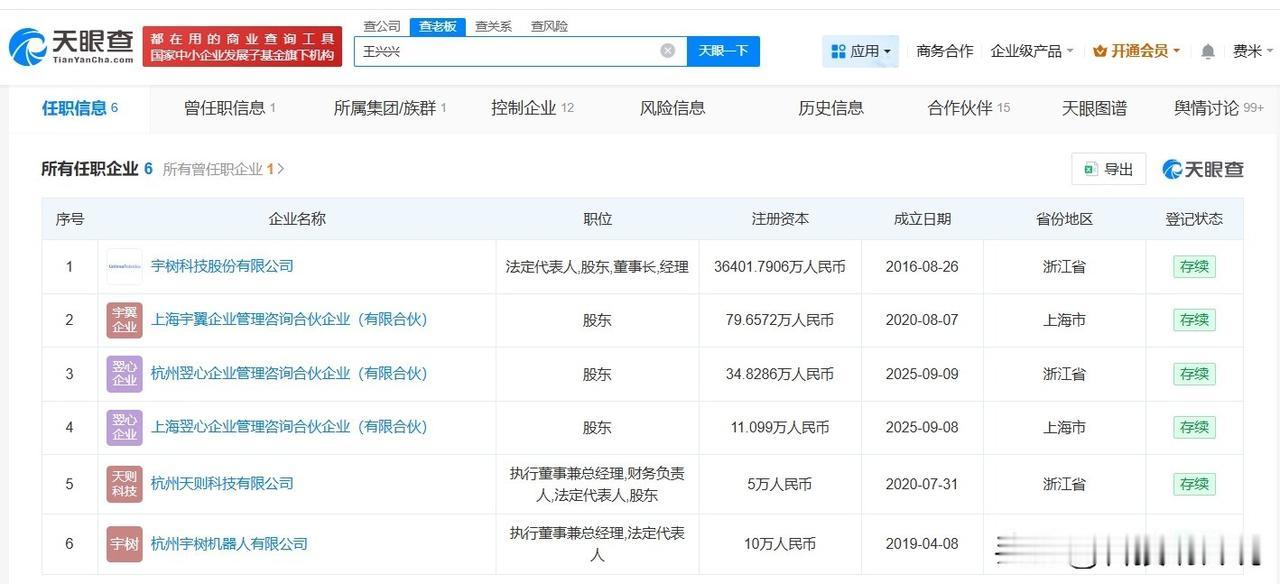Image resolution: width=1280 pixels, height=584 pixels.
Task: Click the 存续 status tag for 宇树科技
Action: (x=1194, y=267)
